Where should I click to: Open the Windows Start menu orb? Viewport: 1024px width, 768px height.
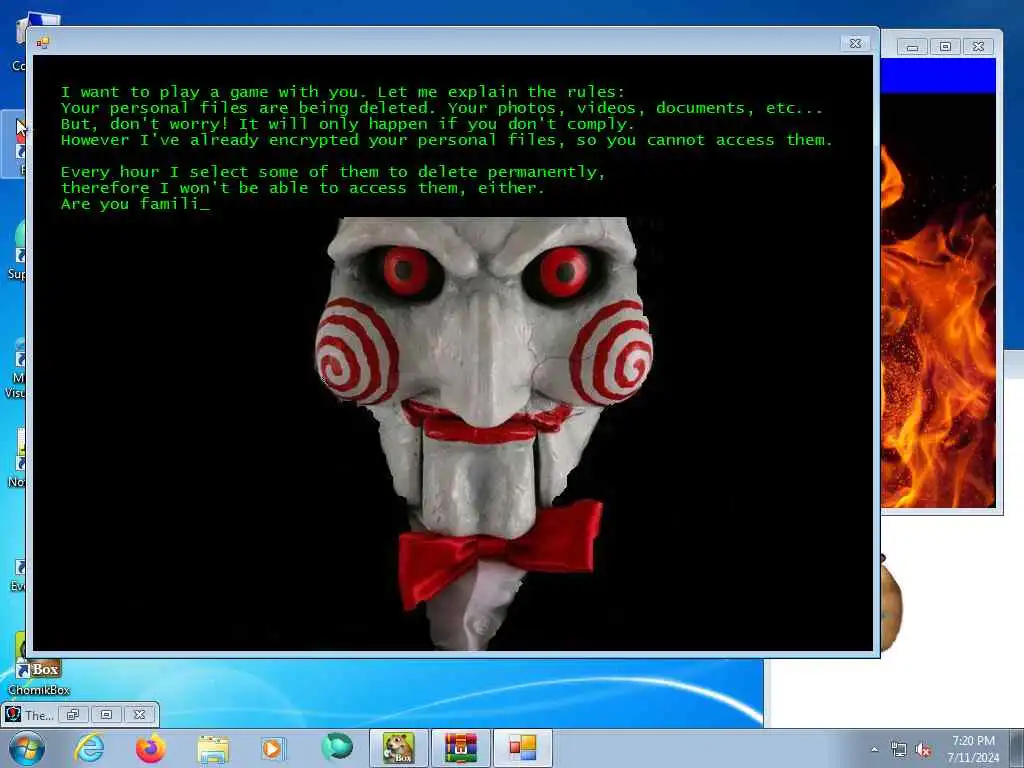(27, 748)
